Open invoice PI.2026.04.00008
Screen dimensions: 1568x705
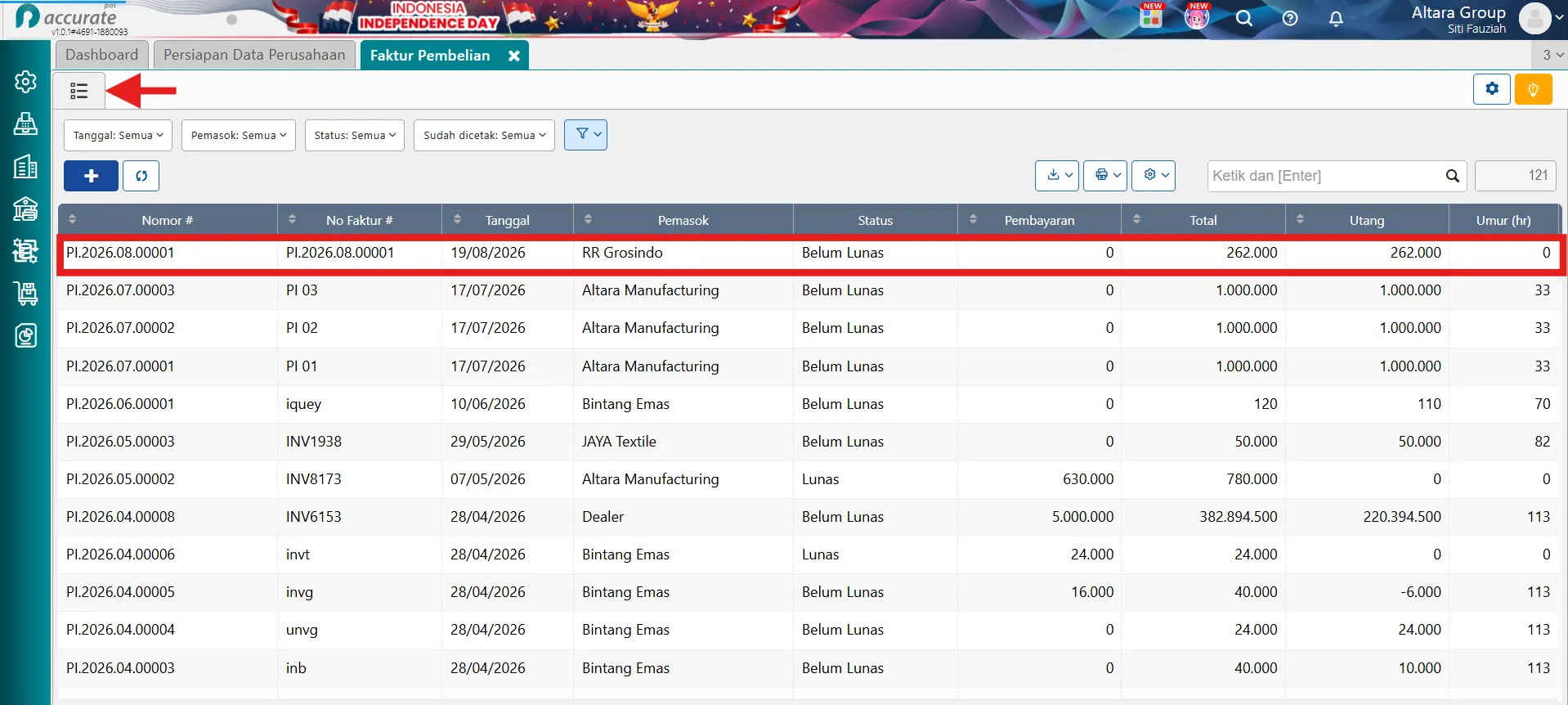coord(809,517)
